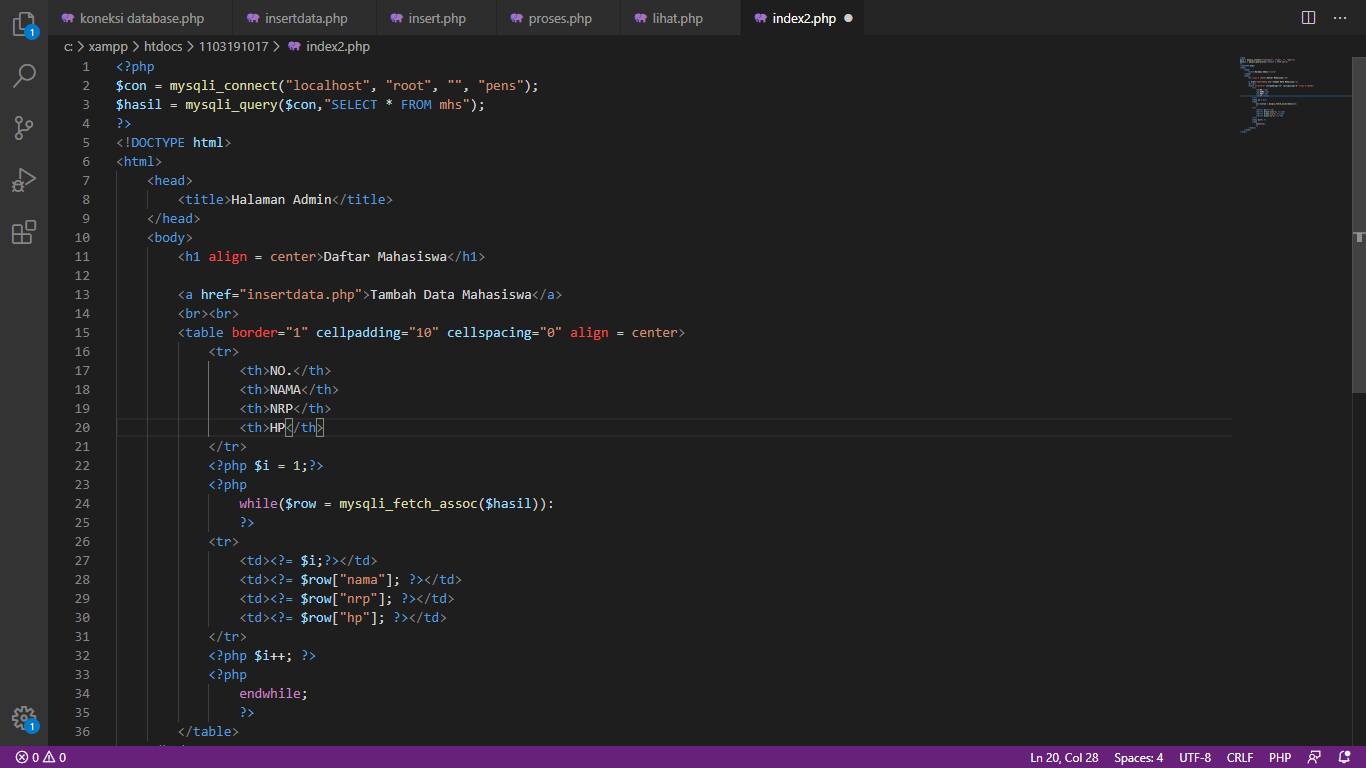Open More Actions ellipsis menu
The image size is (1366, 768).
tap(1340, 18)
